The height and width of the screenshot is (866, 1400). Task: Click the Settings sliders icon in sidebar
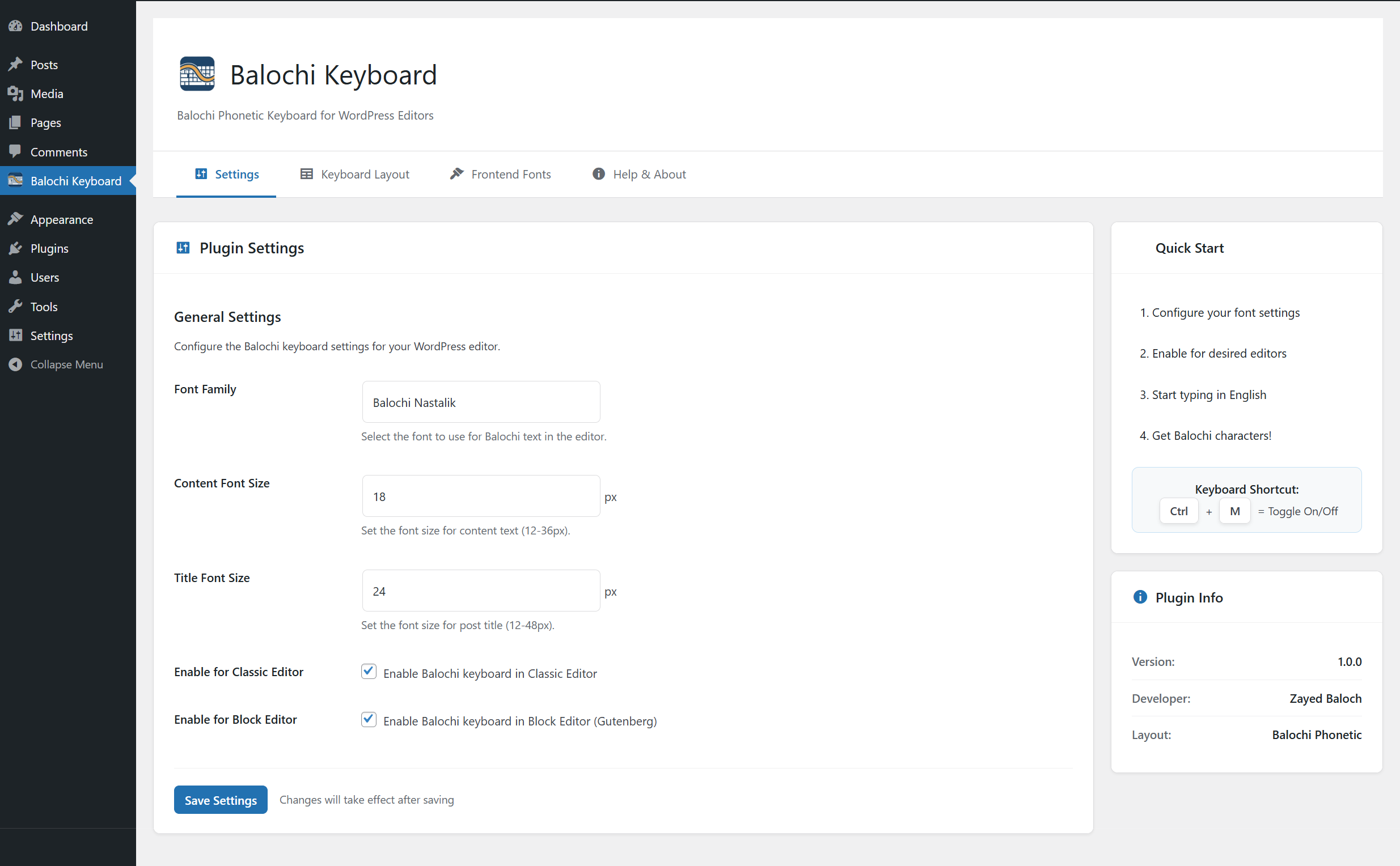[15, 335]
